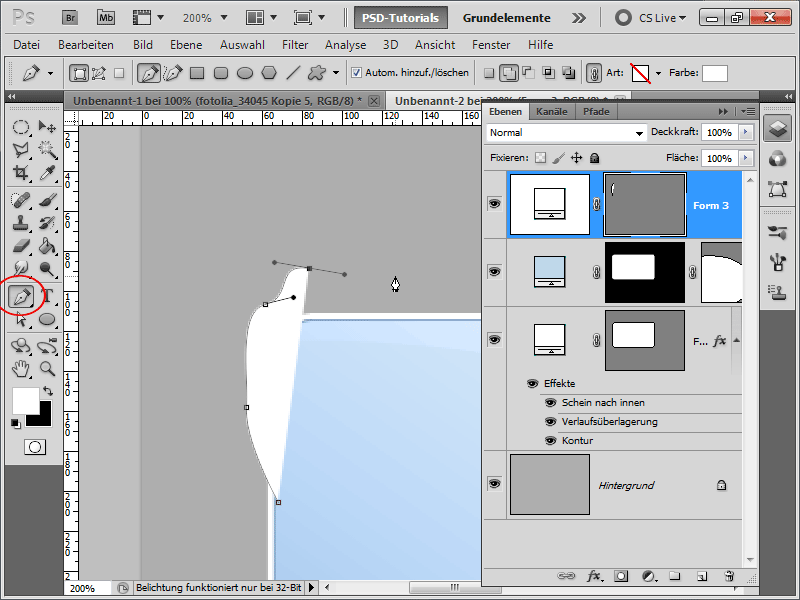This screenshot has height=600, width=800.
Task: Toggle Quick Mask mode
Action: click(x=35, y=447)
